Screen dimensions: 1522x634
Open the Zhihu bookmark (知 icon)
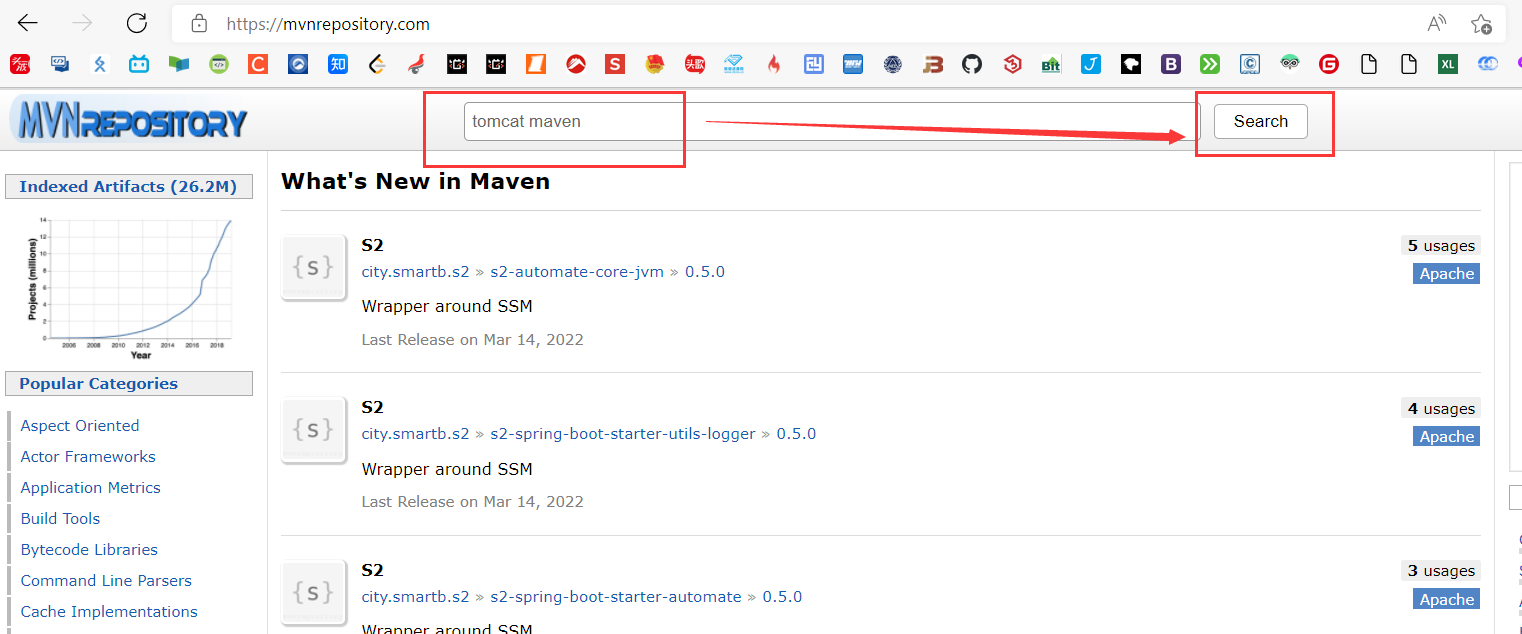(338, 64)
